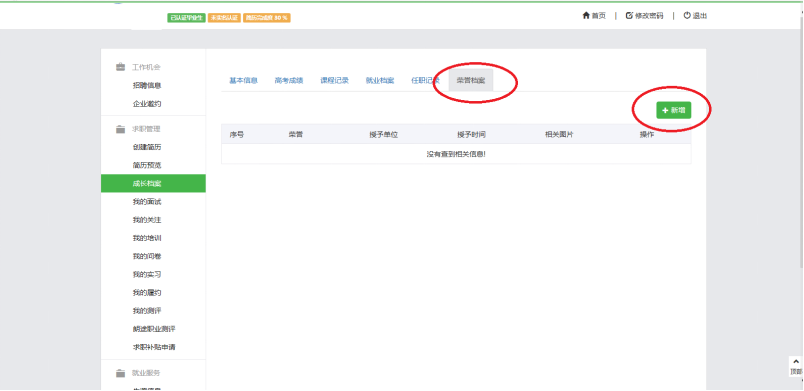Viewport: 804px width, 391px height.
Task: Open 我的问卷 in the sidebar
Action: [147, 256]
